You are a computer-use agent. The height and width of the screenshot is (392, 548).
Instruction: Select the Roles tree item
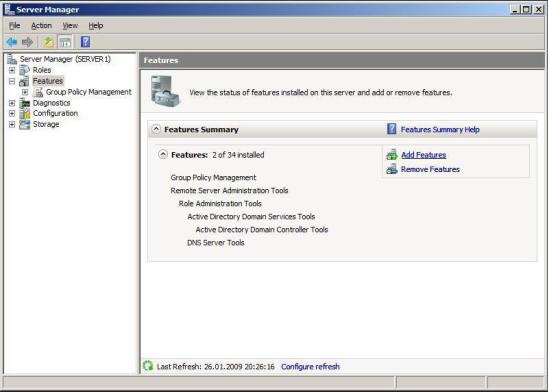[42, 70]
